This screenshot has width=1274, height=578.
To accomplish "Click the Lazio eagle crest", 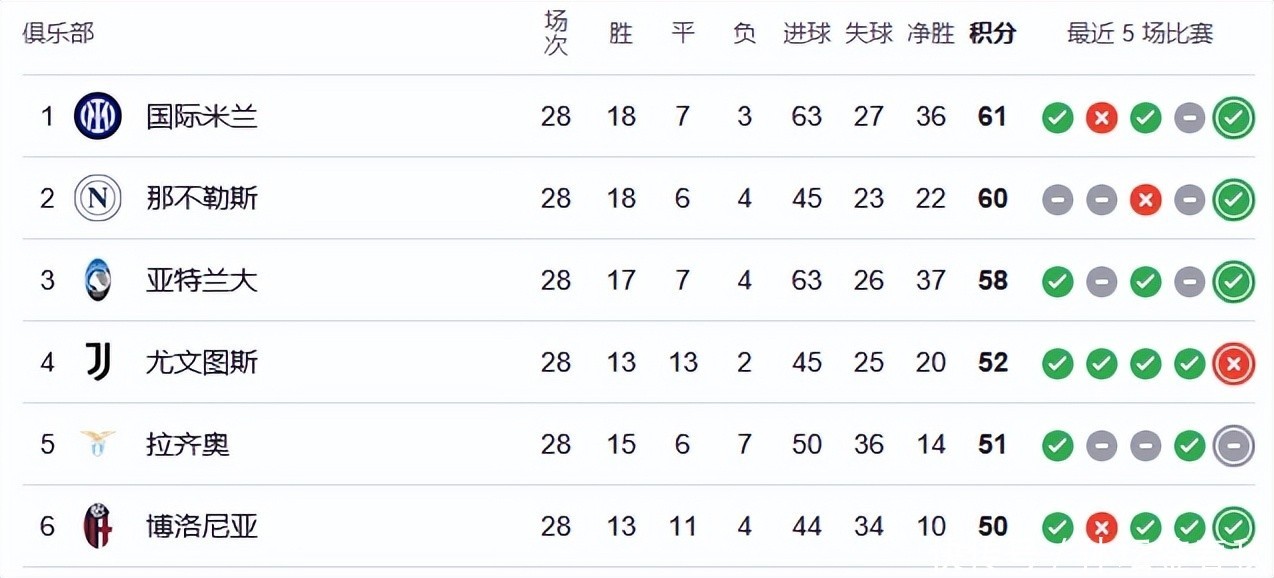I will click(98, 444).
